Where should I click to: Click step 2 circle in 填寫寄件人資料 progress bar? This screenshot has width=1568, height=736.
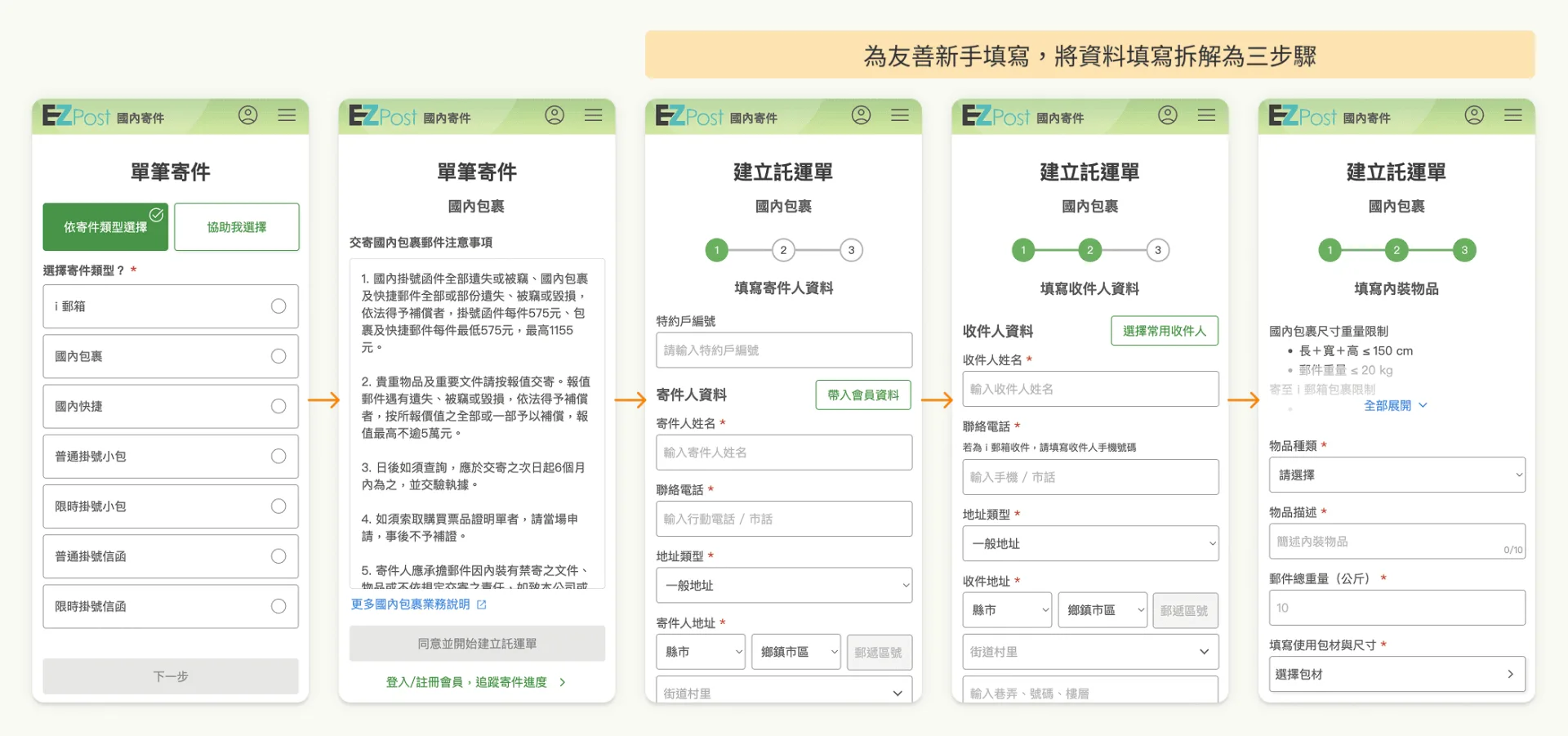pos(783,250)
